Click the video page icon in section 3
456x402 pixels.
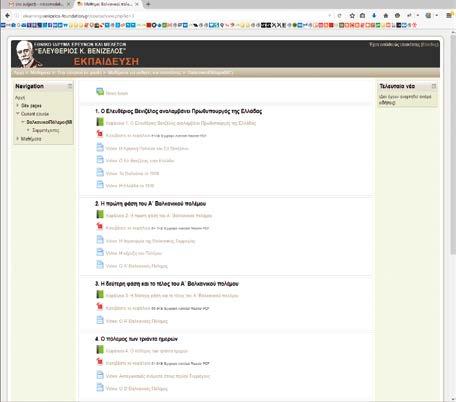pyautogui.click(x=100, y=320)
